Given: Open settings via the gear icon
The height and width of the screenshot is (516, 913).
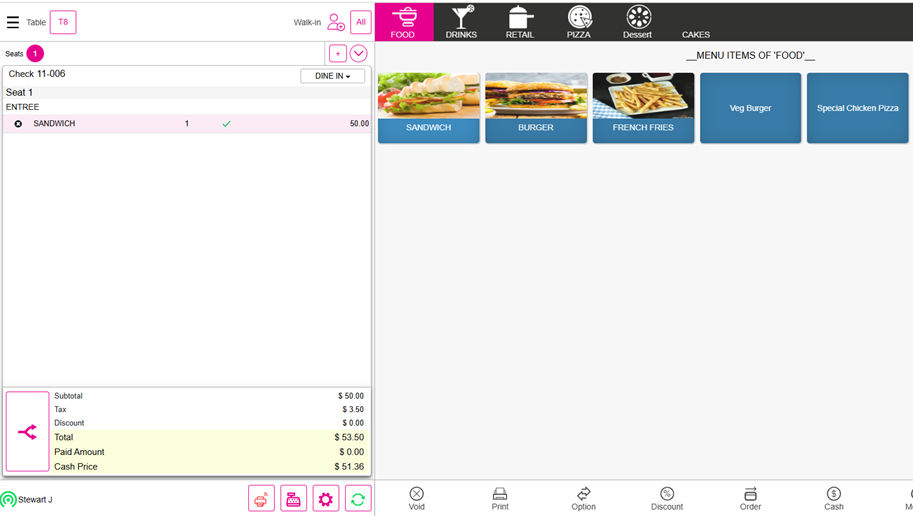Looking at the screenshot, I should 326,499.
